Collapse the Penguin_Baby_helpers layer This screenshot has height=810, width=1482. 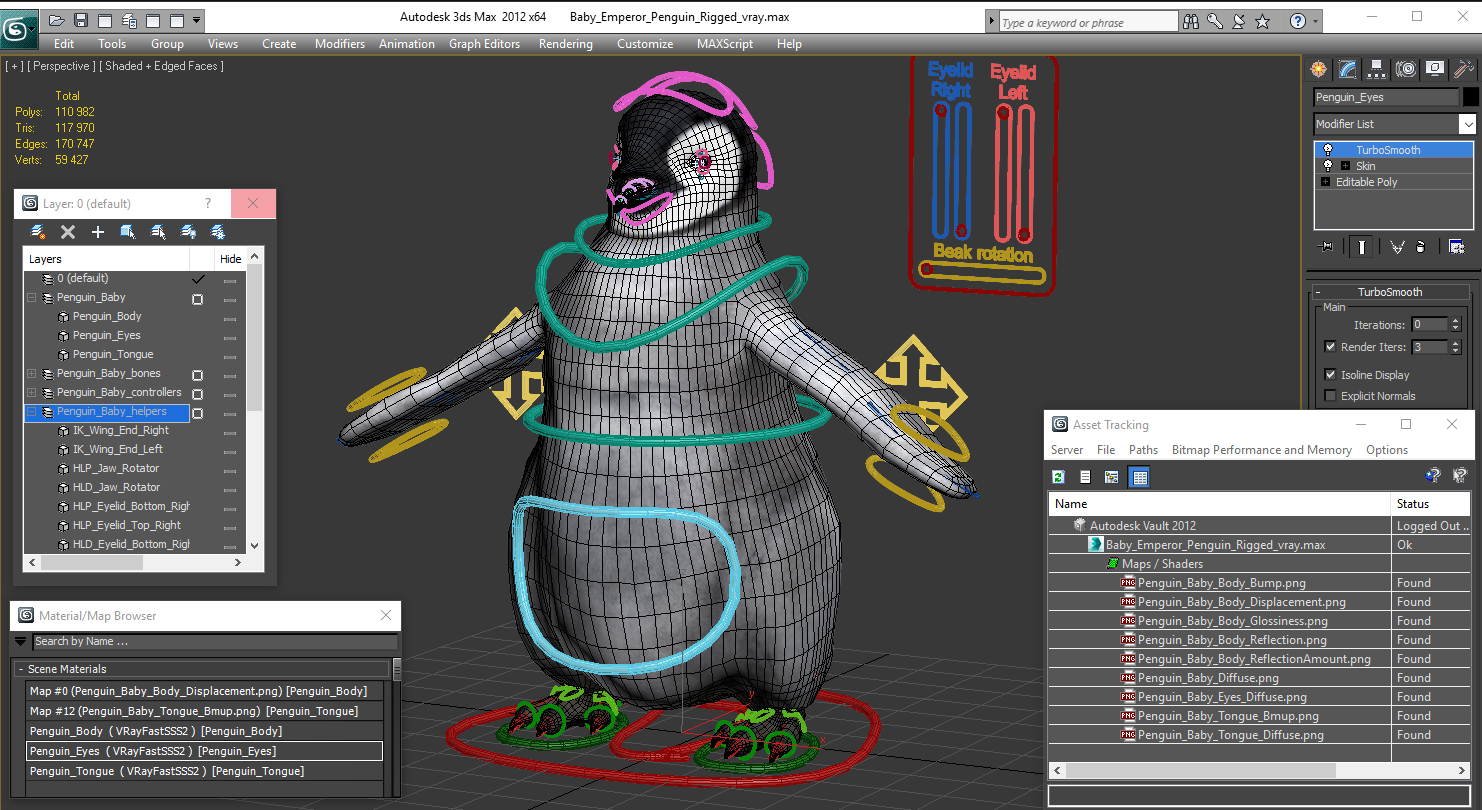click(x=32, y=412)
